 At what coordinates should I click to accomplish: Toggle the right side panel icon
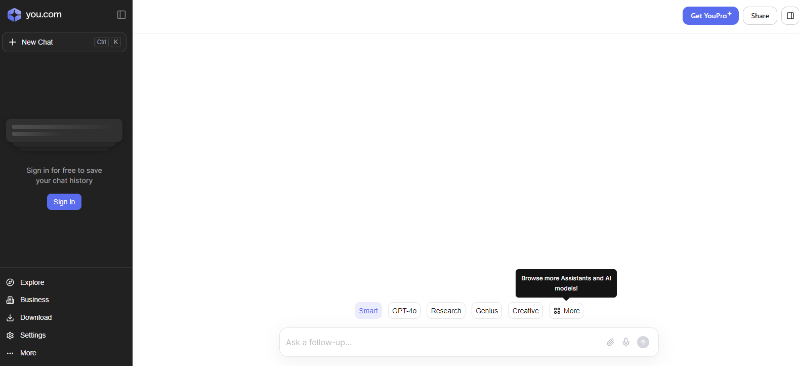click(790, 16)
